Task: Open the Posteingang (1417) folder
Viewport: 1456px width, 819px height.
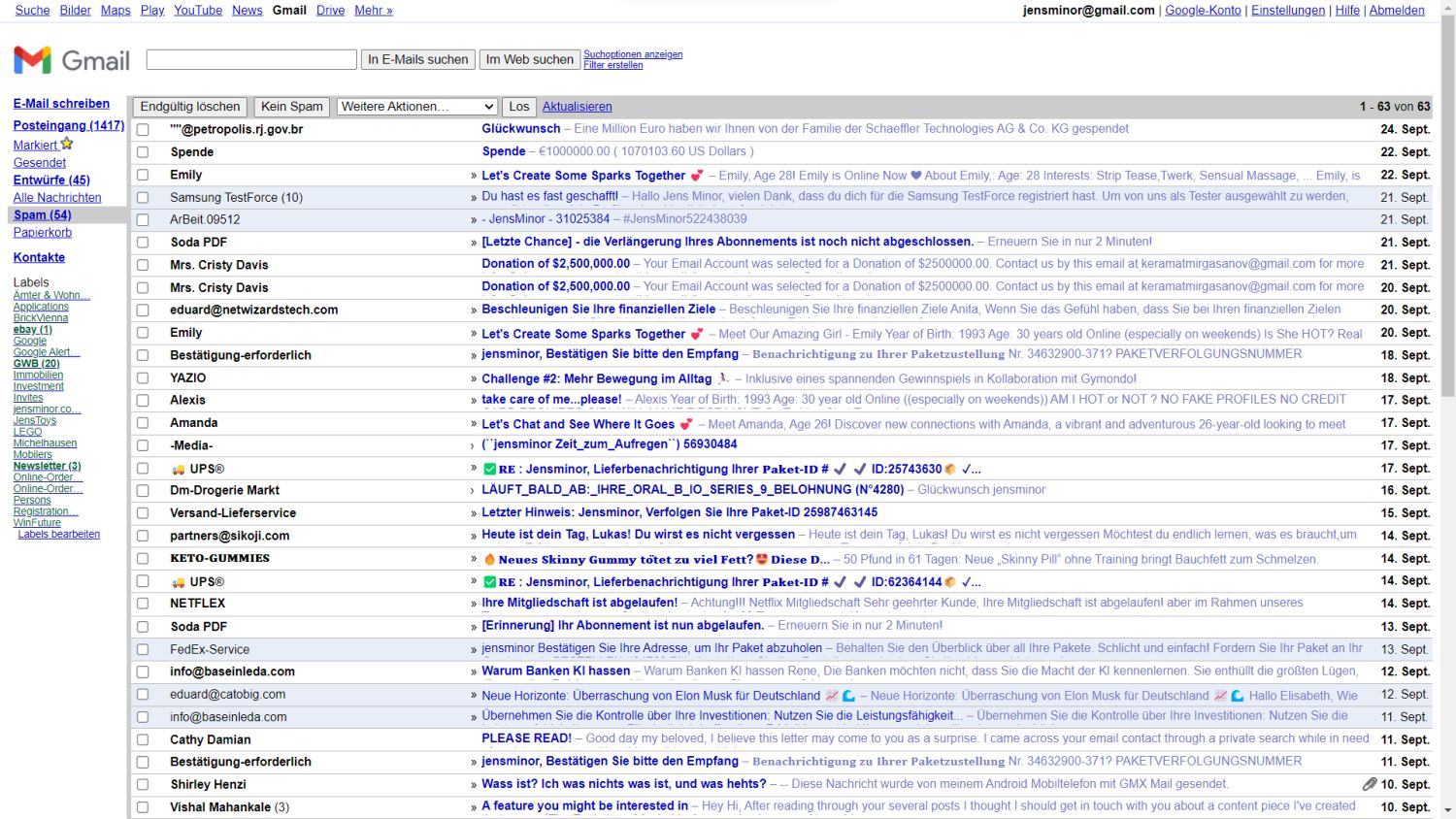Action: tap(68, 125)
